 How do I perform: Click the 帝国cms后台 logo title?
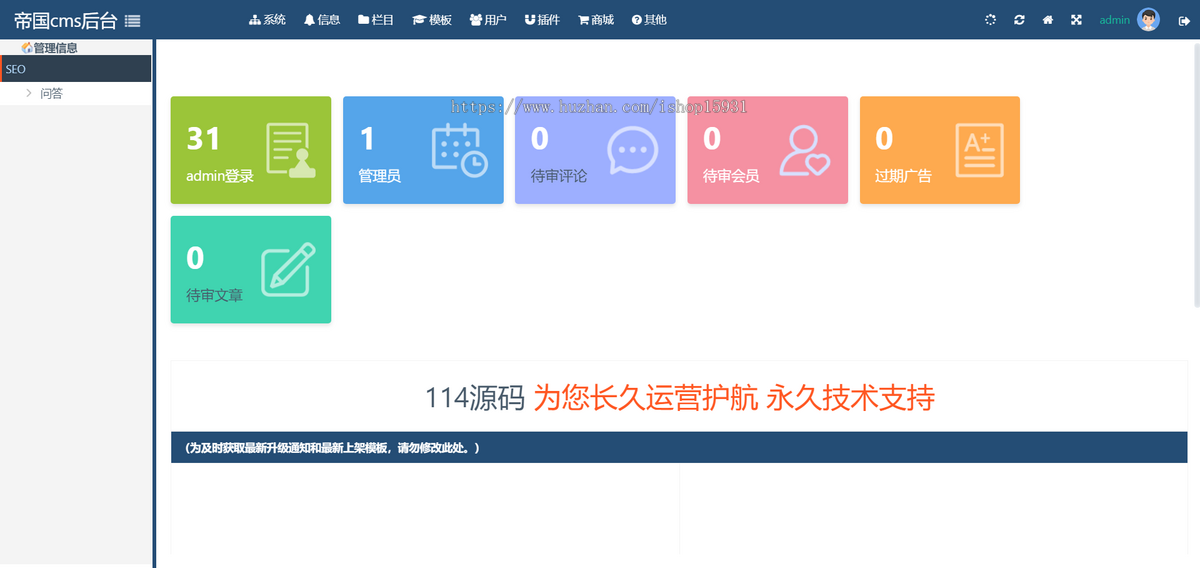click(x=66, y=20)
